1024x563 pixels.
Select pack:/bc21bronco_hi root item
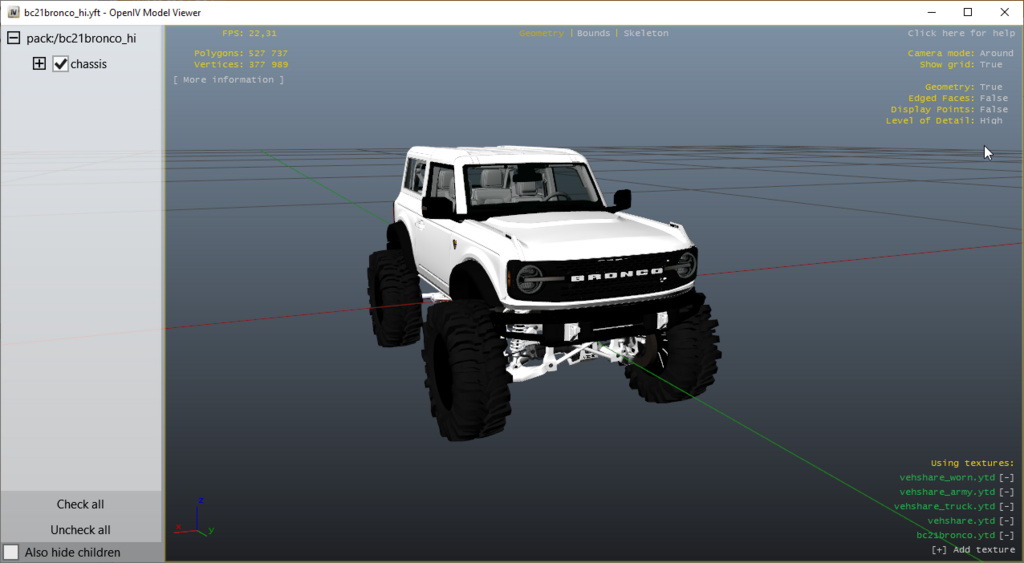81,39
